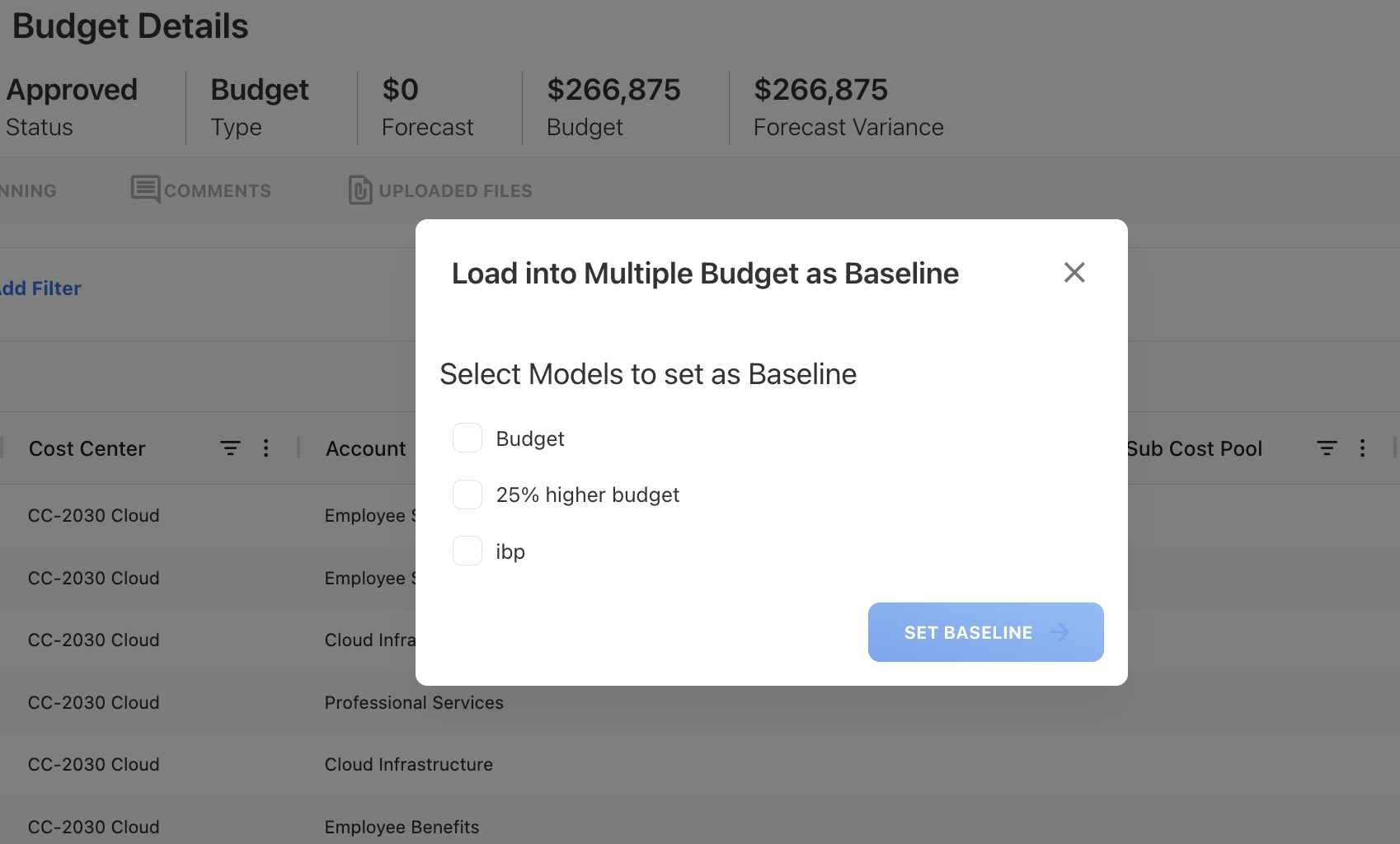1400x844 pixels.
Task: Click the $266,875 Budget stat
Action: point(613,105)
